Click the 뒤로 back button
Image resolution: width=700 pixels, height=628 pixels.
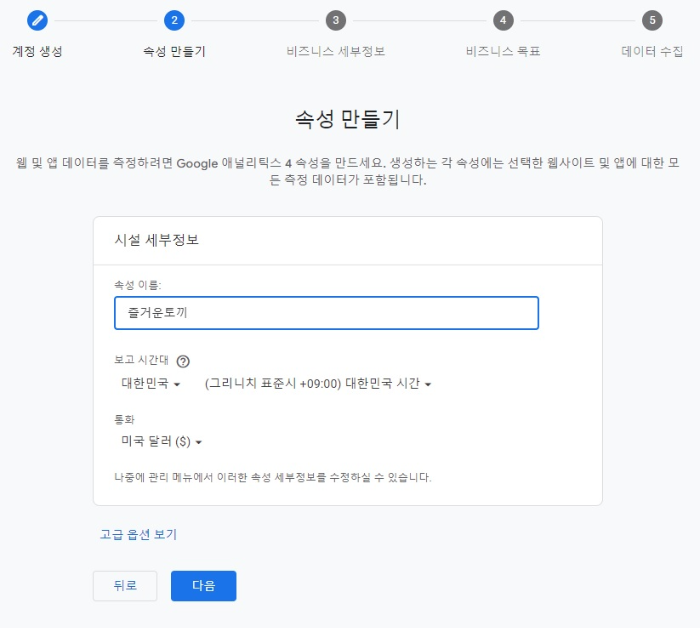pyautogui.click(x=125, y=586)
